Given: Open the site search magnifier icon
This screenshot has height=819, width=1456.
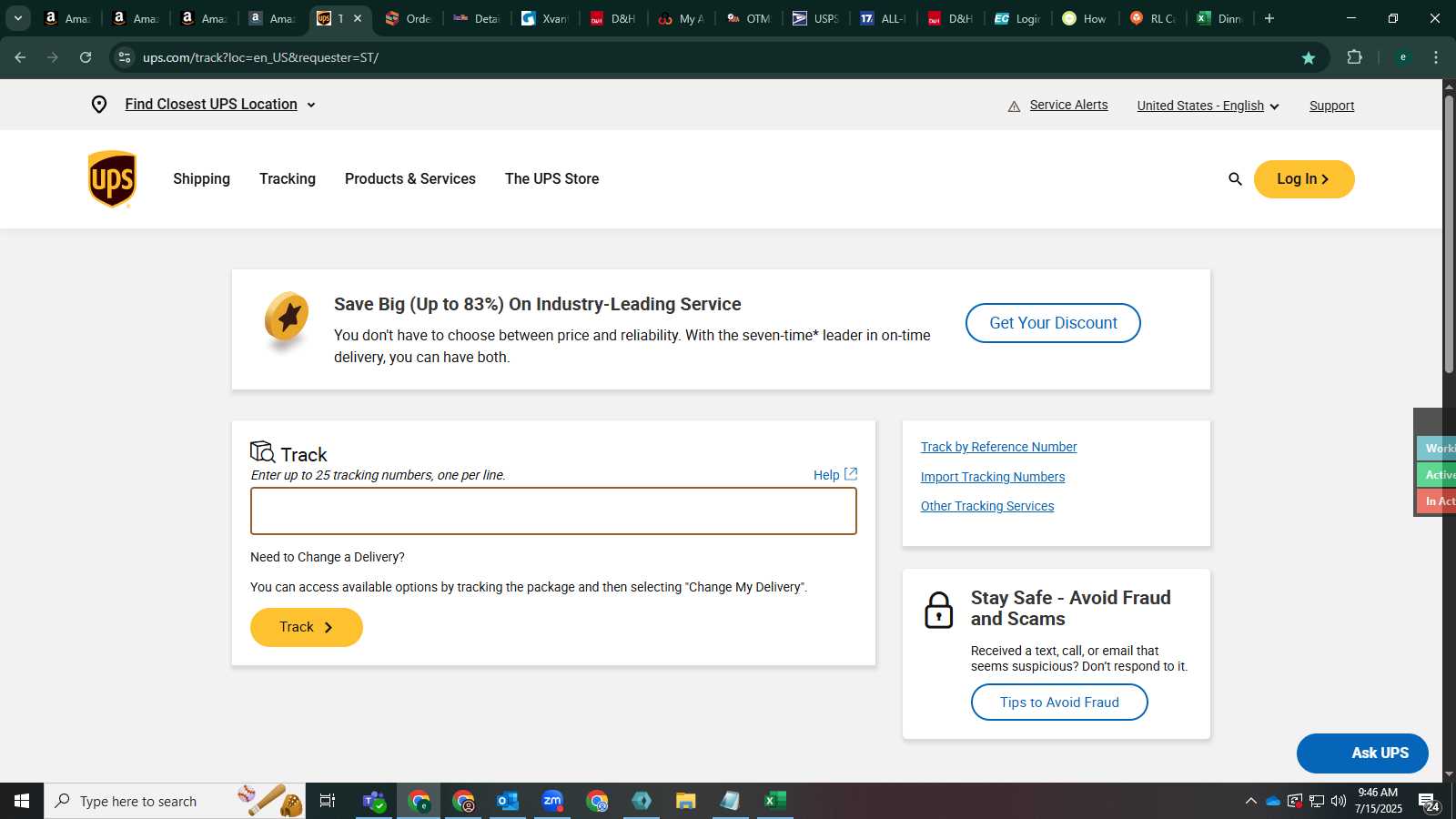Looking at the screenshot, I should (x=1235, y=179).
